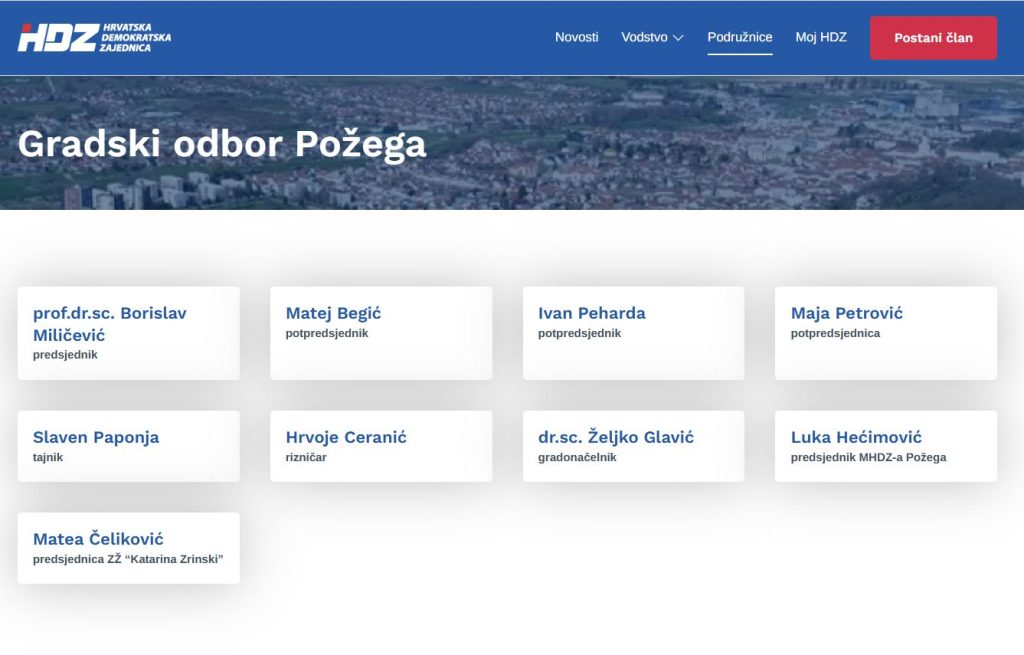1024x655 pixels.
Task: Open prof.dr.sc. Borislav Miličević card
Action: (129, 333)
